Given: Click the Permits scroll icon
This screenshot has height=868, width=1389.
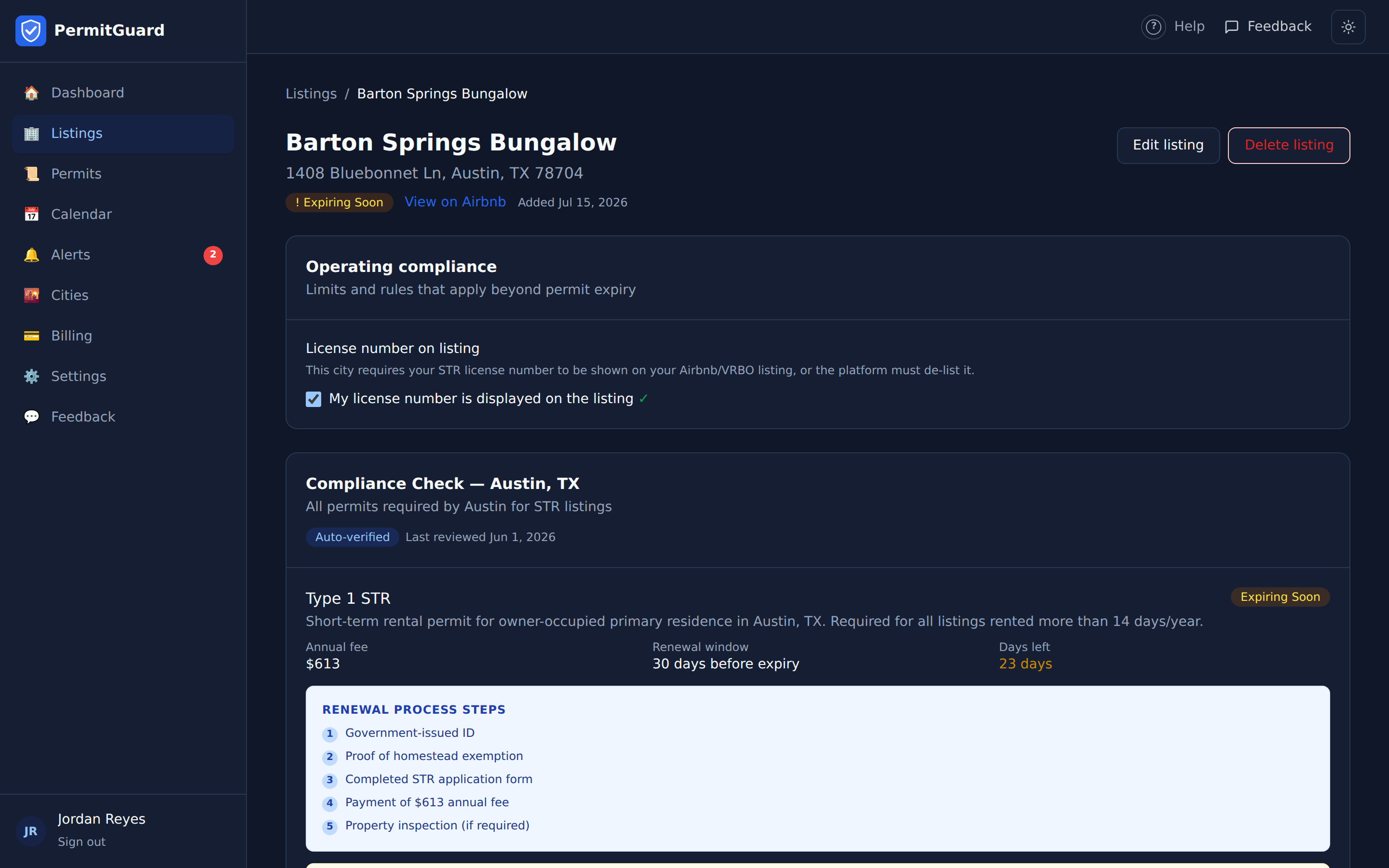Looking at the screenshot, I should [31, 174].
